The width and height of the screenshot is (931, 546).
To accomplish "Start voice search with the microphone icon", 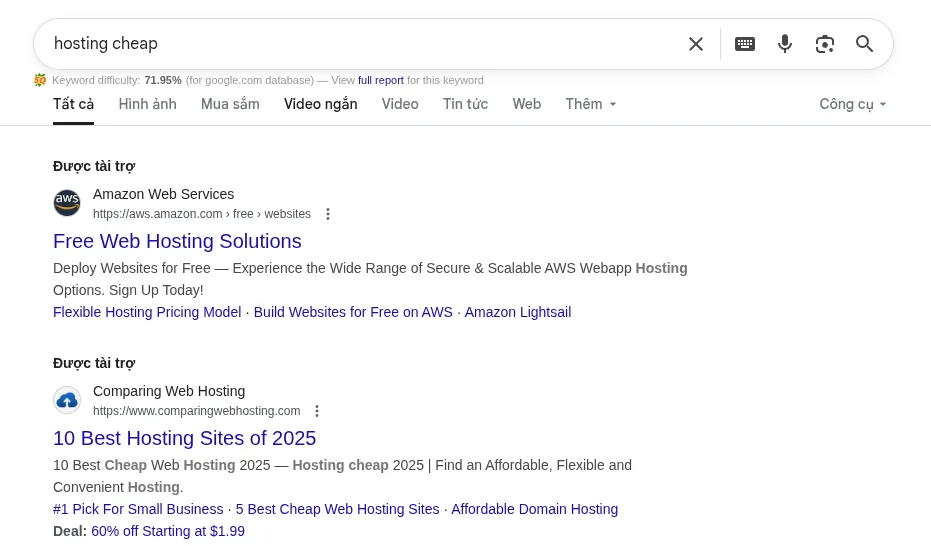I will pos(785,44).
